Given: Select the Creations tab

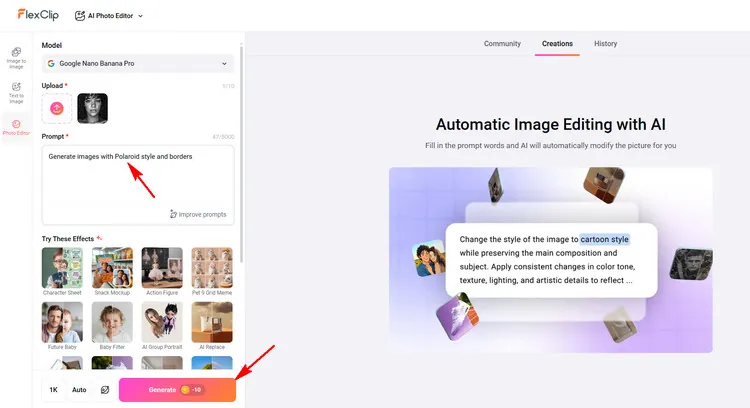Looking at the screenshot, I should click(x=557, y=44).
